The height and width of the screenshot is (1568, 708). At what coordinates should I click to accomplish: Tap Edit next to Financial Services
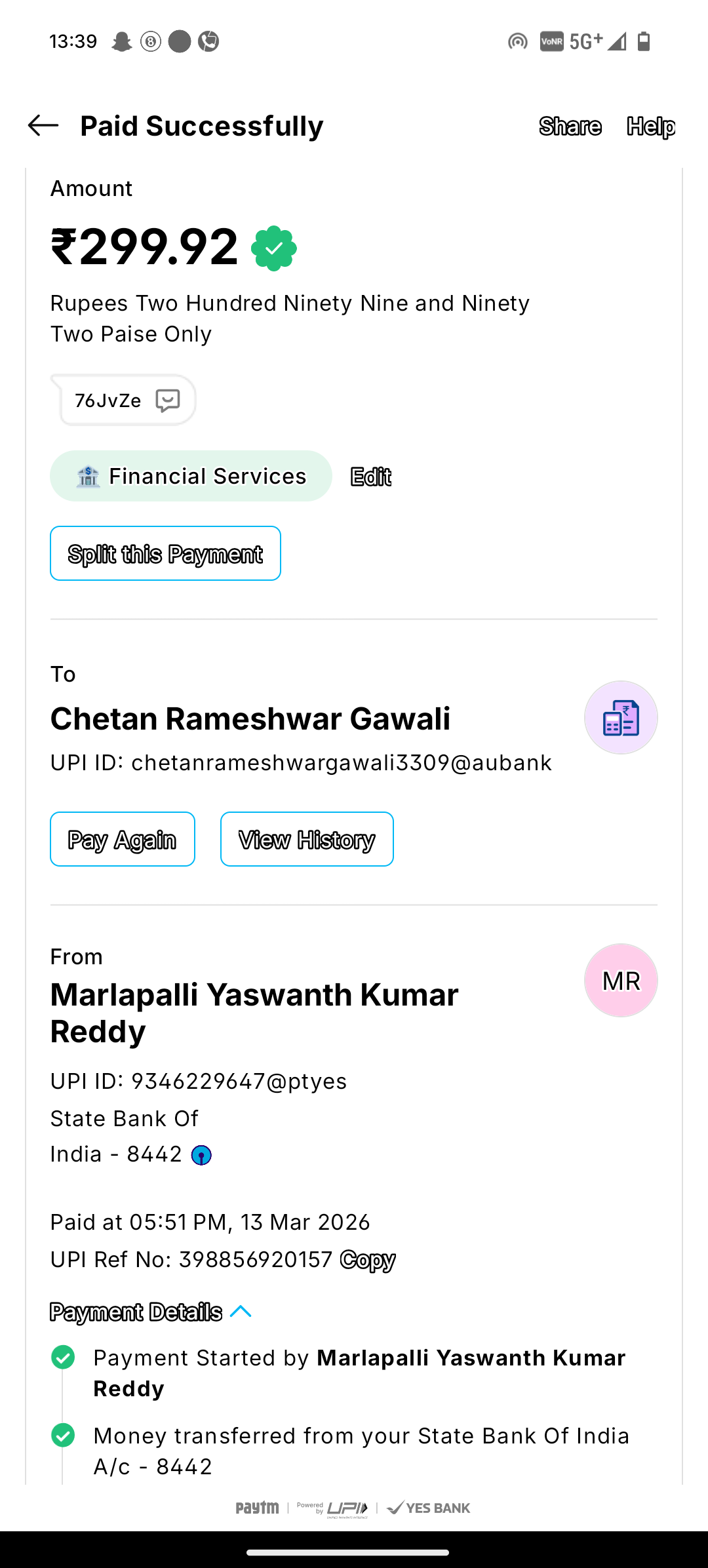click(x=370, y=477)
